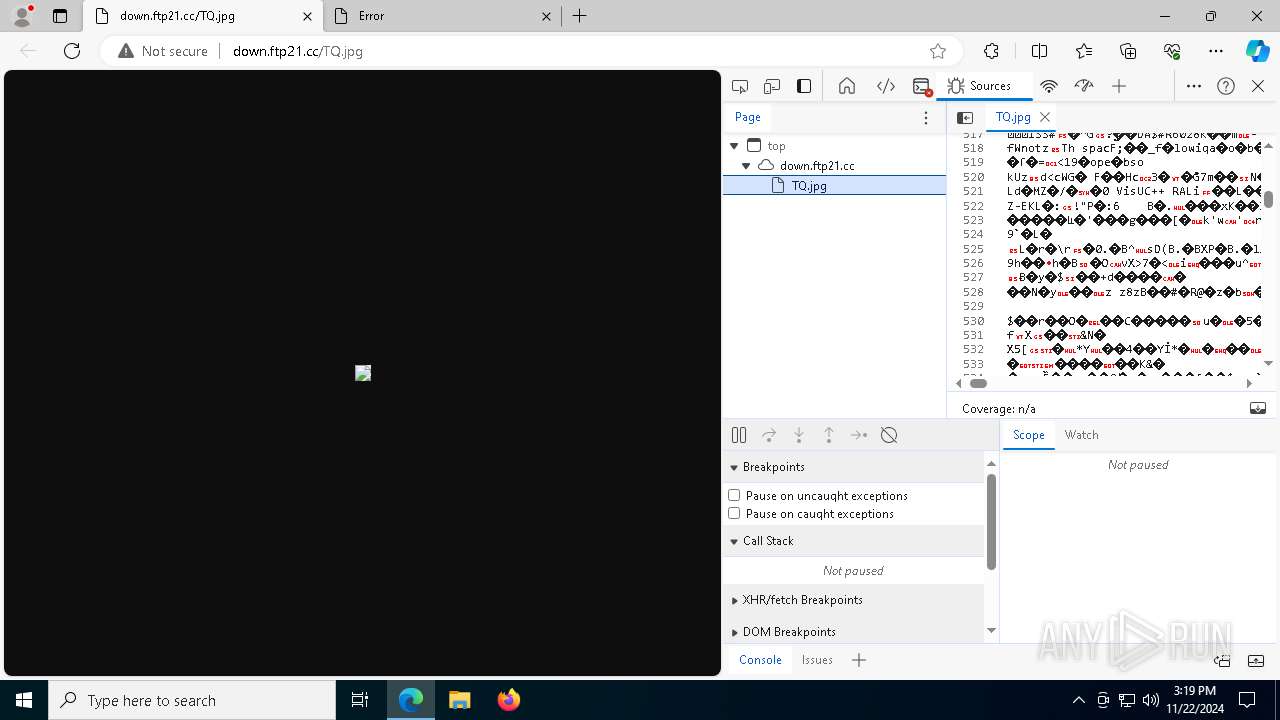Add more tools with the plus icon
1280x720 pixels.
1119,86
